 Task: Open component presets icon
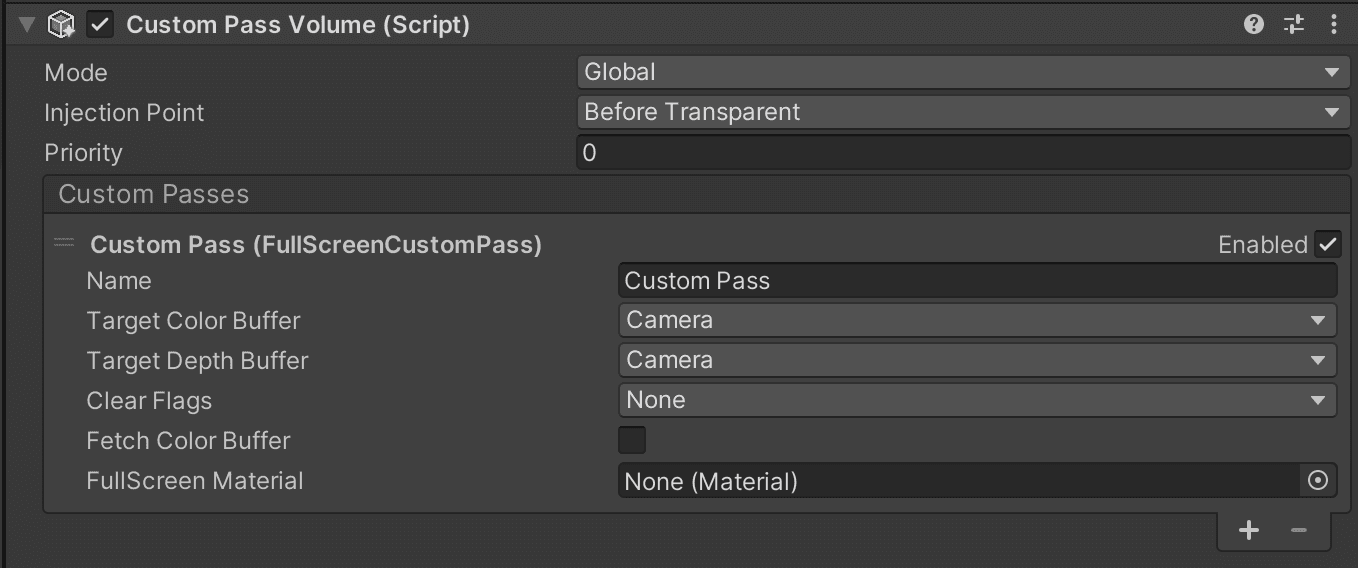coord(1294,25)
